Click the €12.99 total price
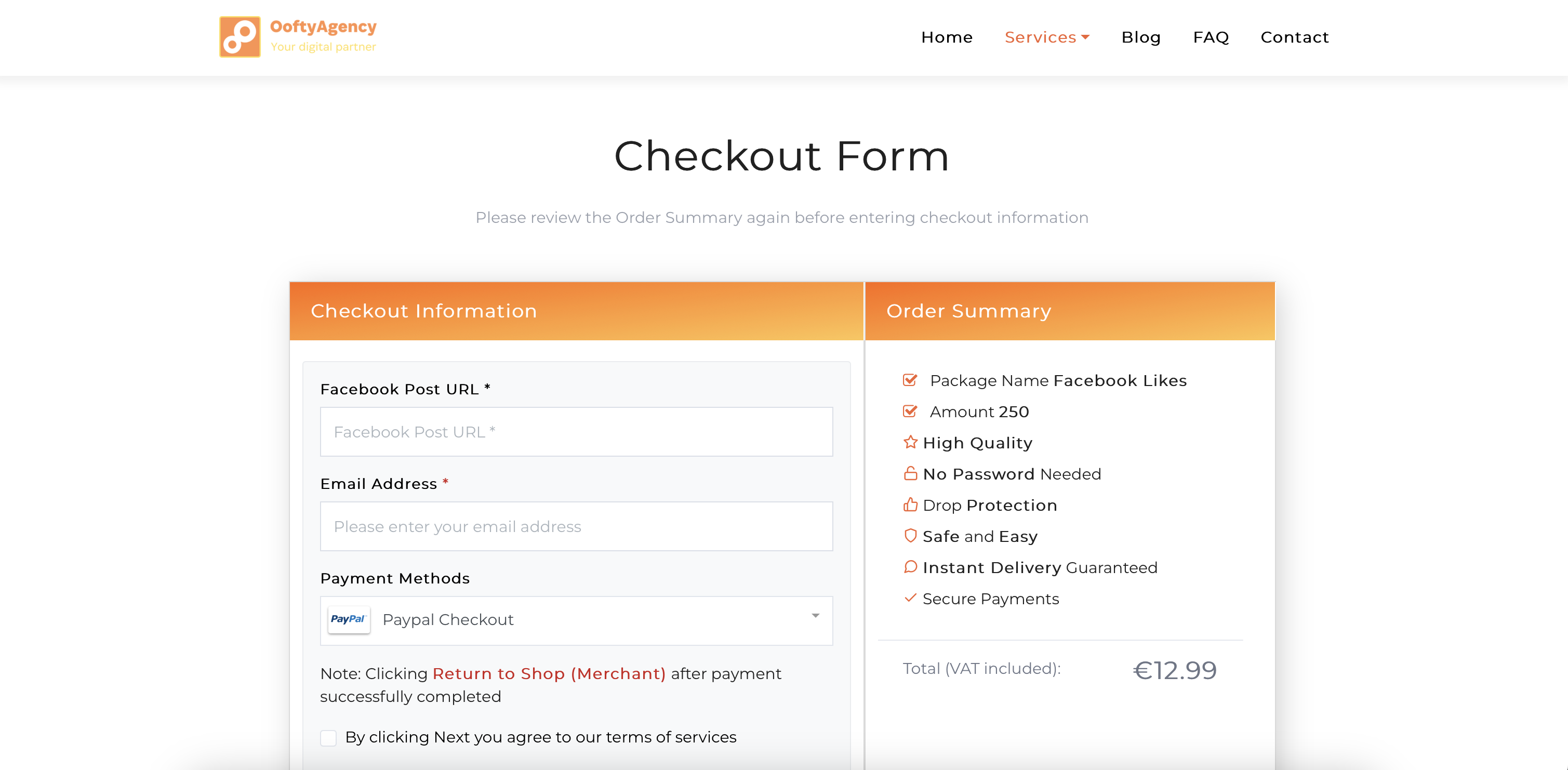 point(1175,670)
